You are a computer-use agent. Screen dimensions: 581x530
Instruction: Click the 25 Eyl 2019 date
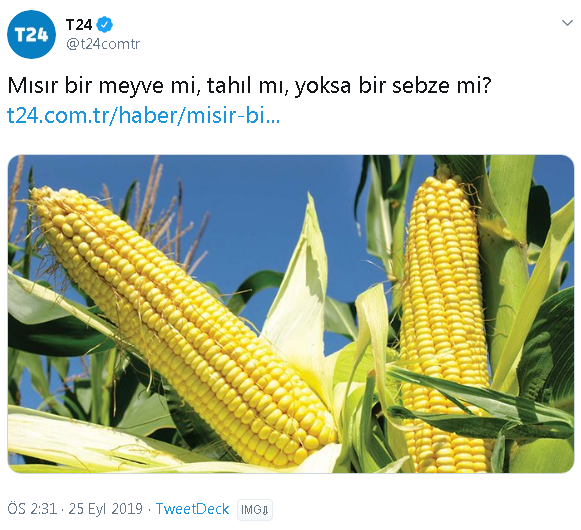[x=106, y=509]
